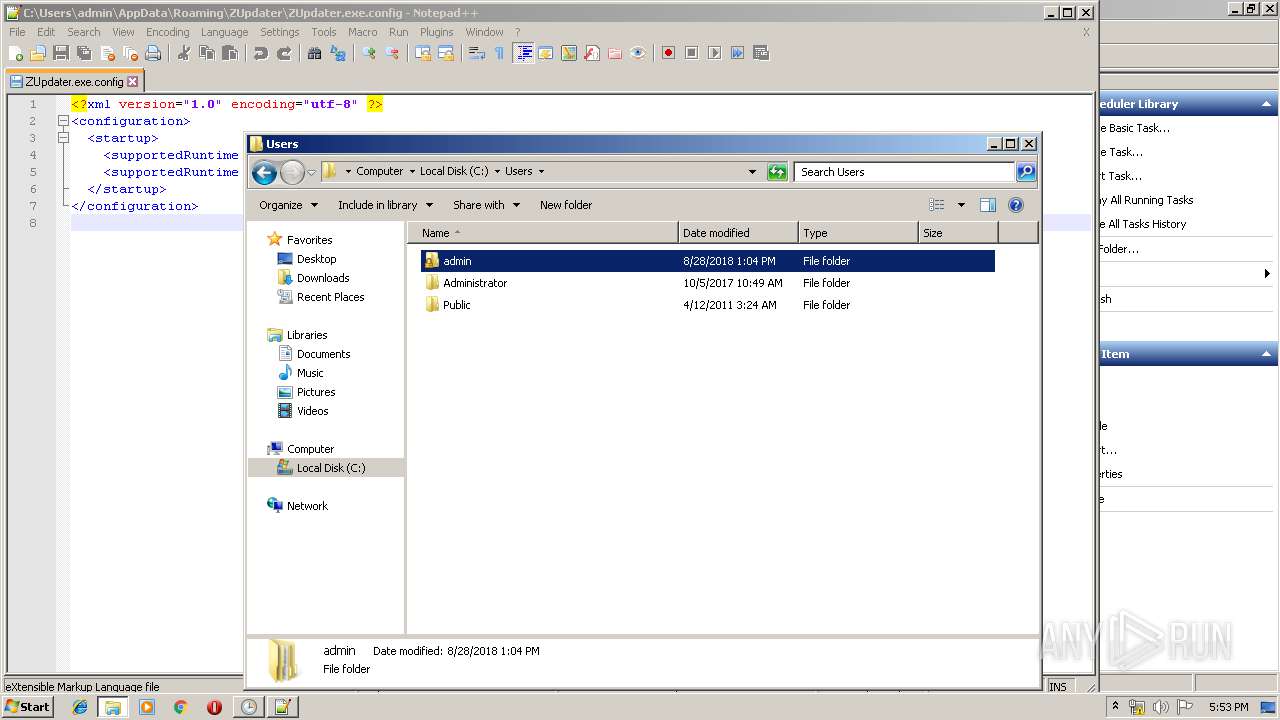Open the Macro menu

pyautogui.click(x=362, y=32)
